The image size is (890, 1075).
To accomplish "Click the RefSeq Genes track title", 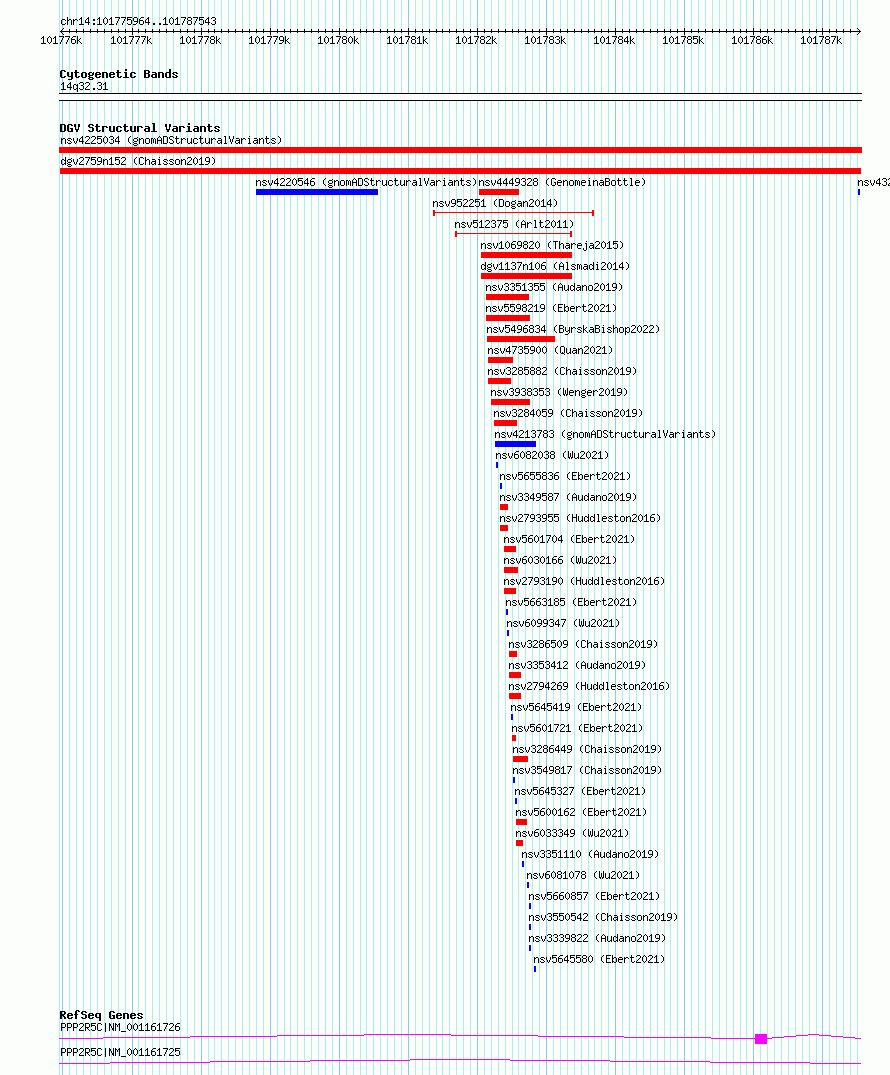I will 101,1015.
